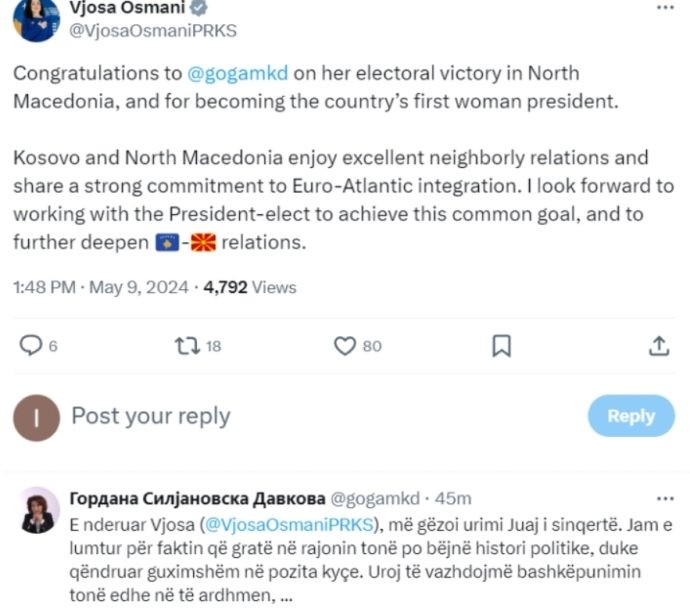Repost the tweet via retweet icon
The image size is (690, 608).
click(186, 346)
